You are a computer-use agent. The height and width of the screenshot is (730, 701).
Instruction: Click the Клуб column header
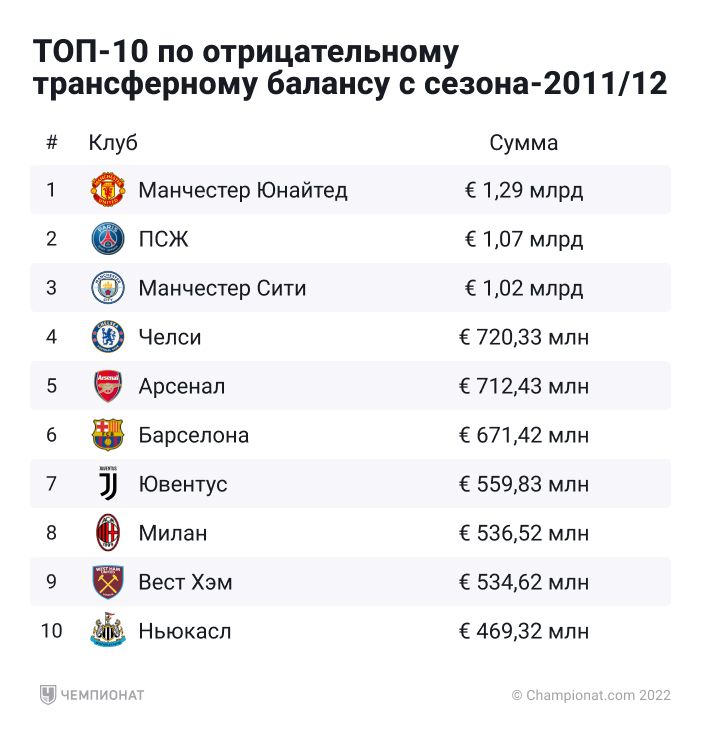(x=113, y=143)
